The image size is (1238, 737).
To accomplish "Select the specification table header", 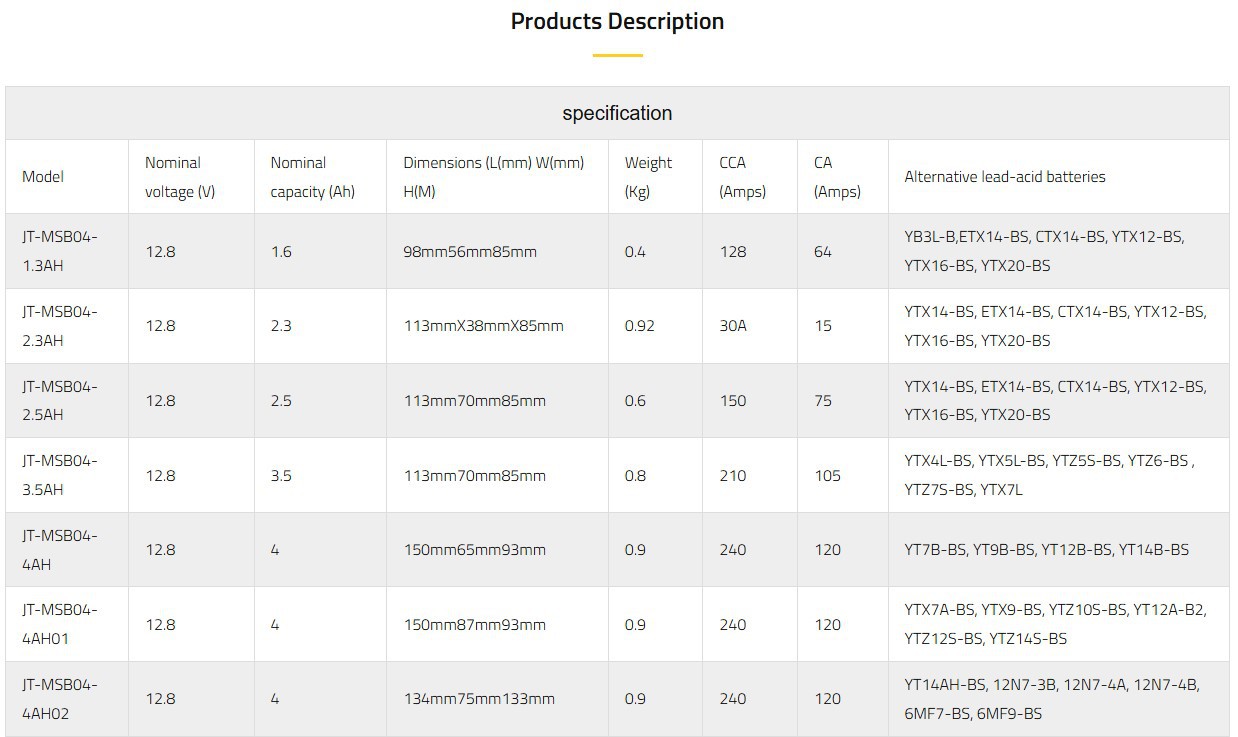I will coord(617,113).
